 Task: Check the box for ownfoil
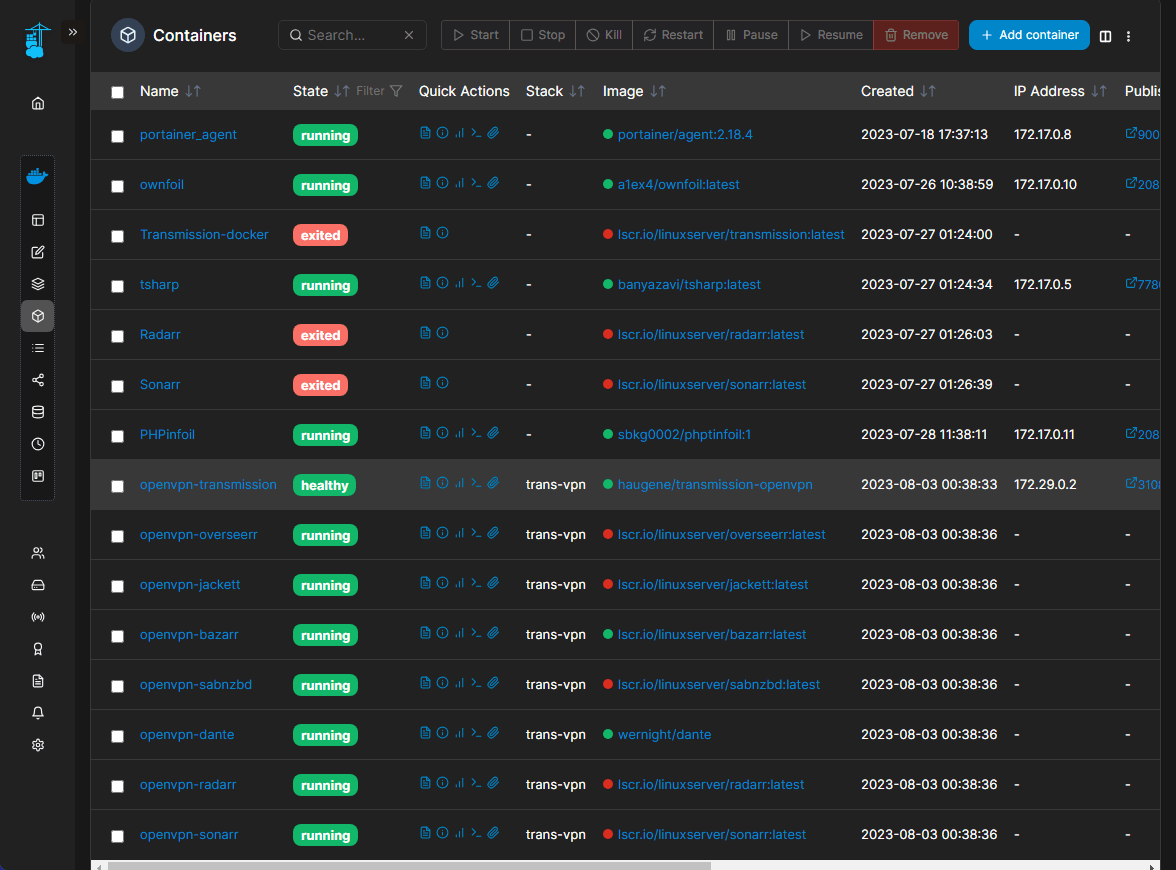pos(118,186)
